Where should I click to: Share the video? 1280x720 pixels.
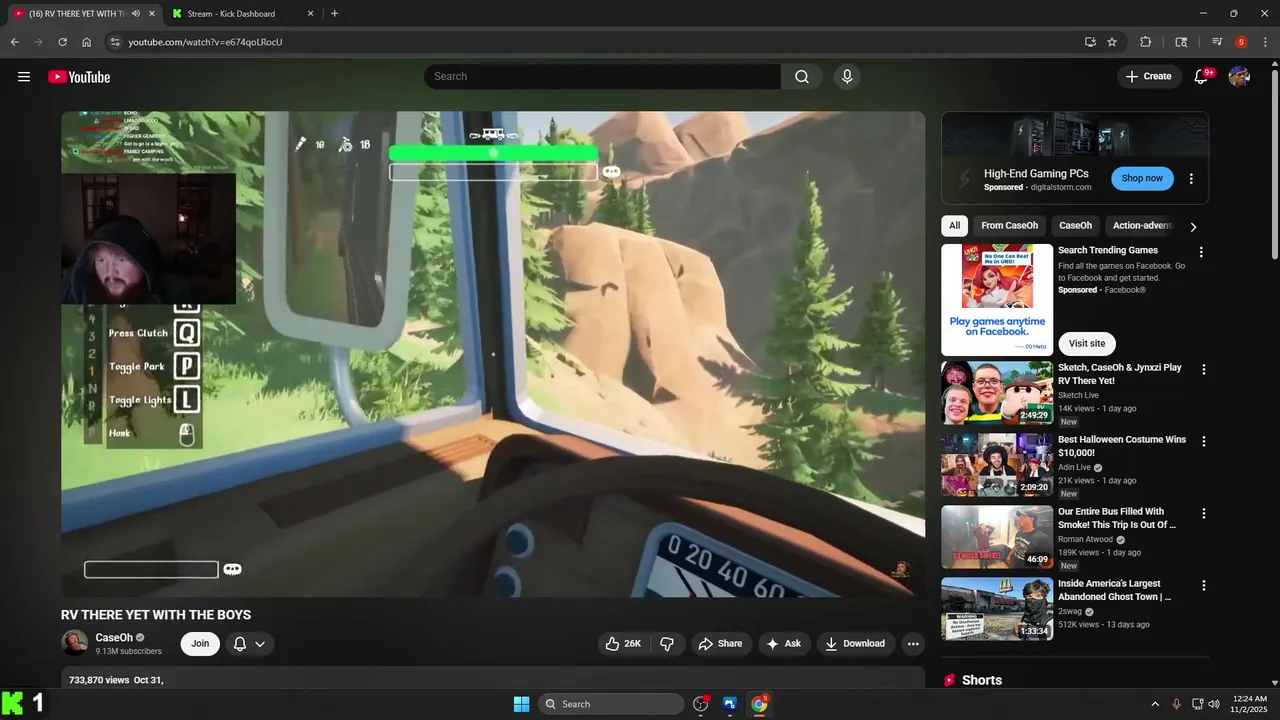point(720,644)
